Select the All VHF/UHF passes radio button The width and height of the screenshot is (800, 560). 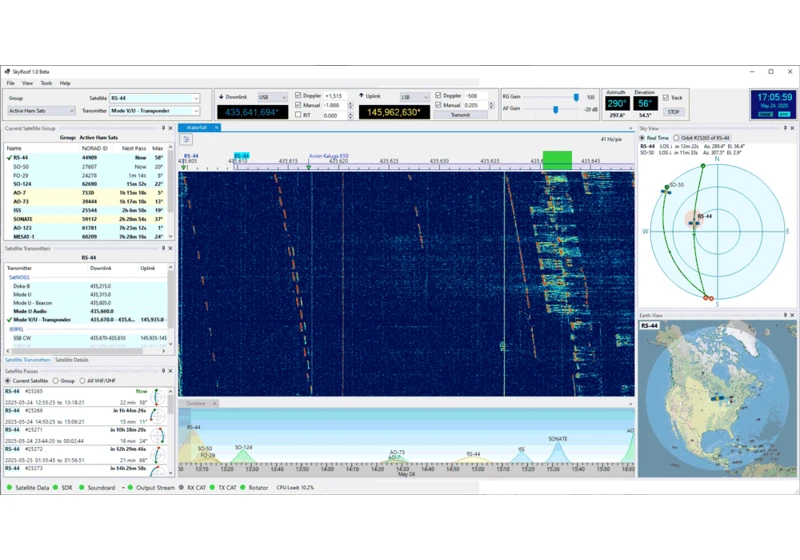pyautogui.click(x=82, y=380)
